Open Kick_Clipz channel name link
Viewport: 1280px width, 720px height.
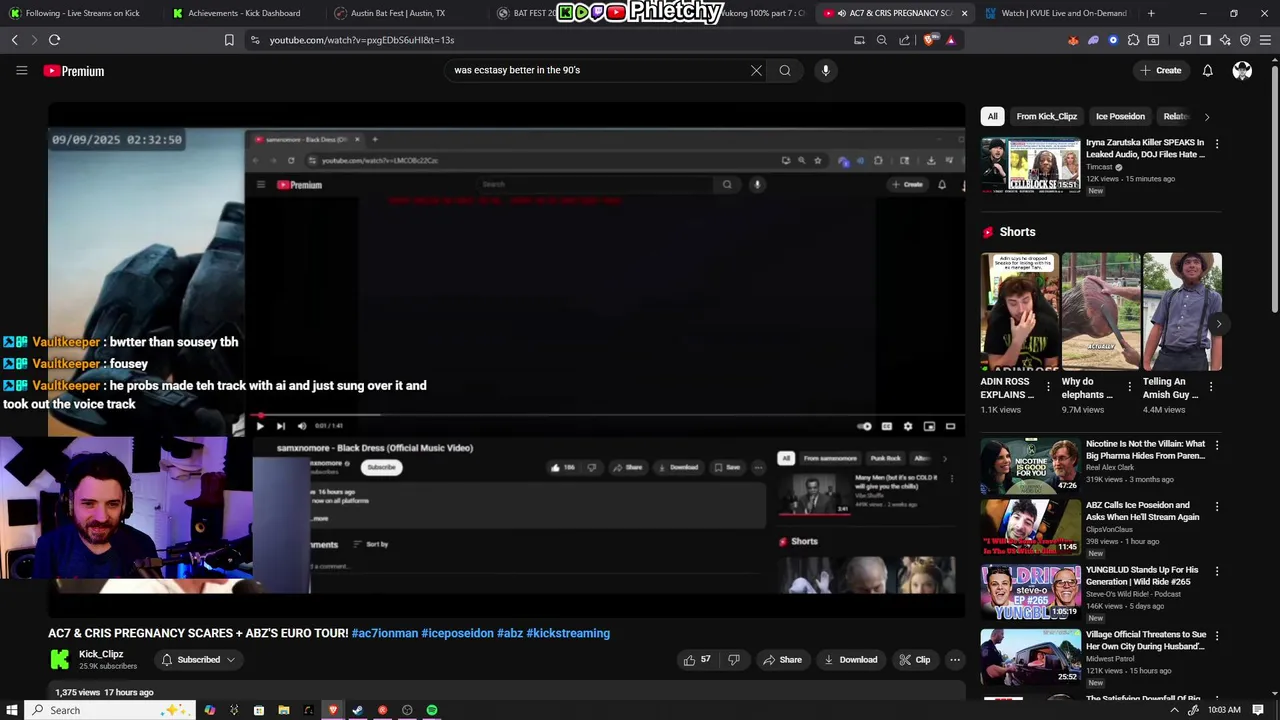tap(101, 654)
